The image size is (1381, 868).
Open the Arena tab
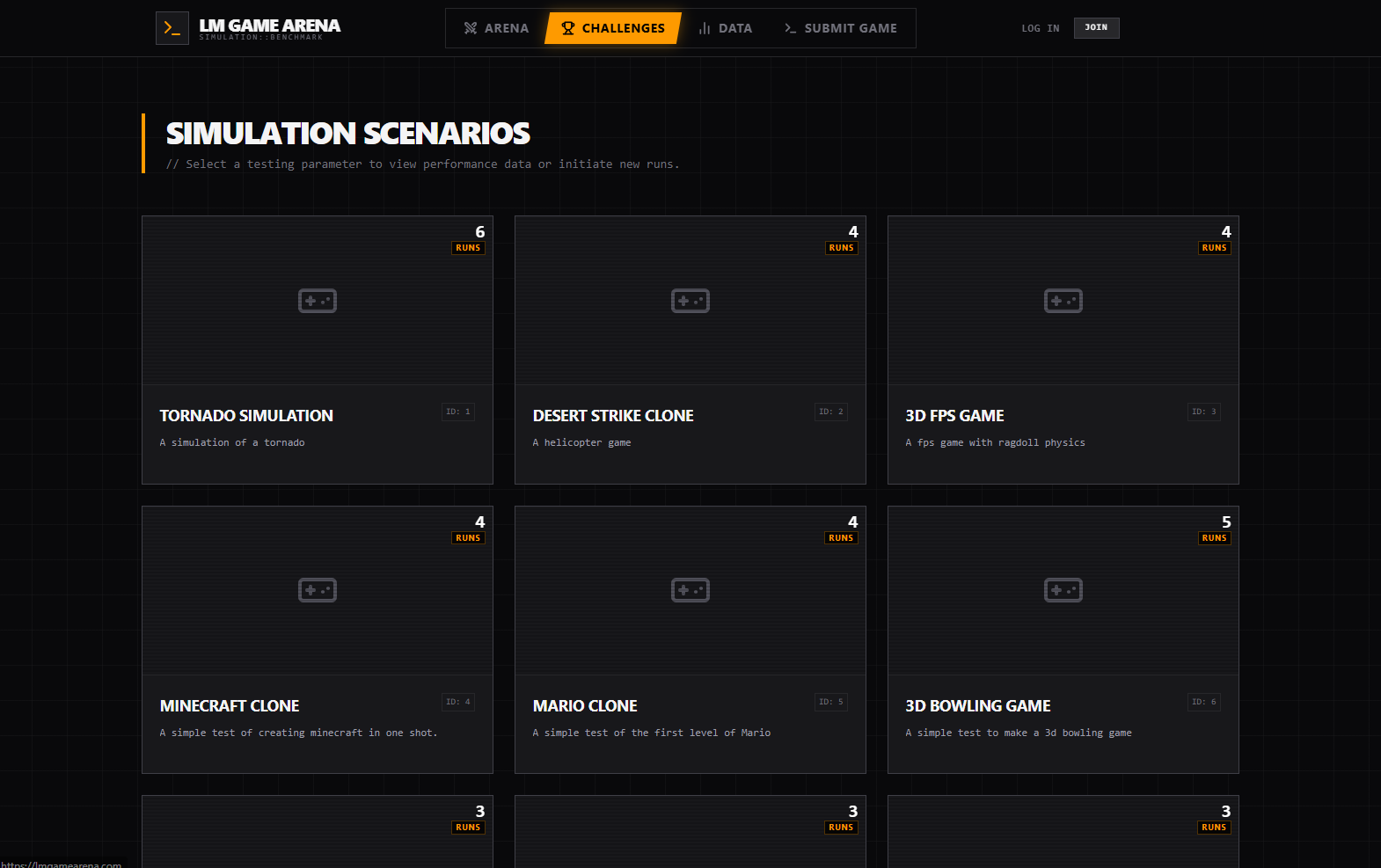[x=496, y=28]
